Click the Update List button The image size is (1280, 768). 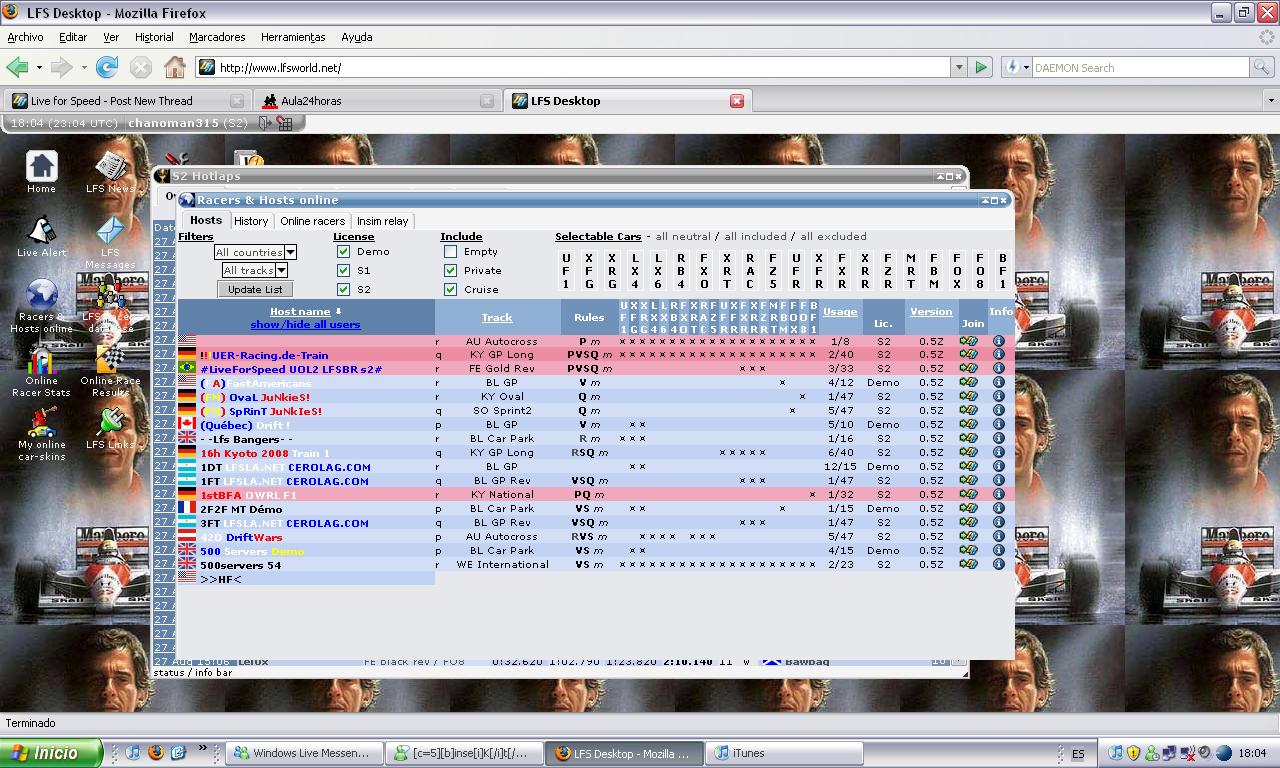click(254, 289)
